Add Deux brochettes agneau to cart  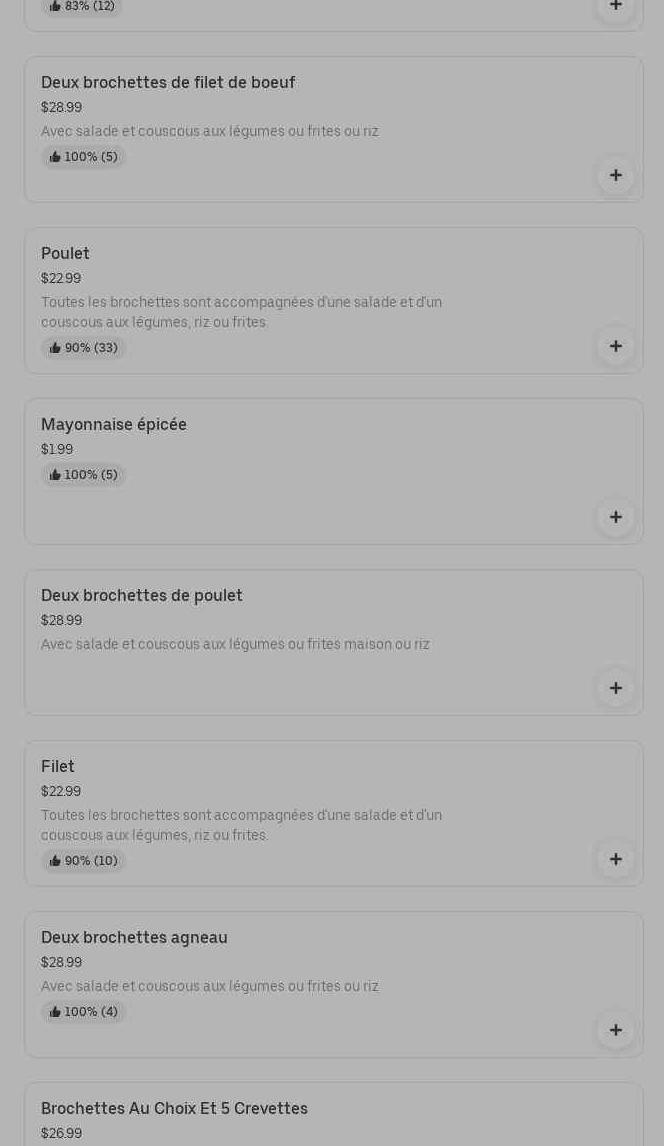click(615, 1031)
